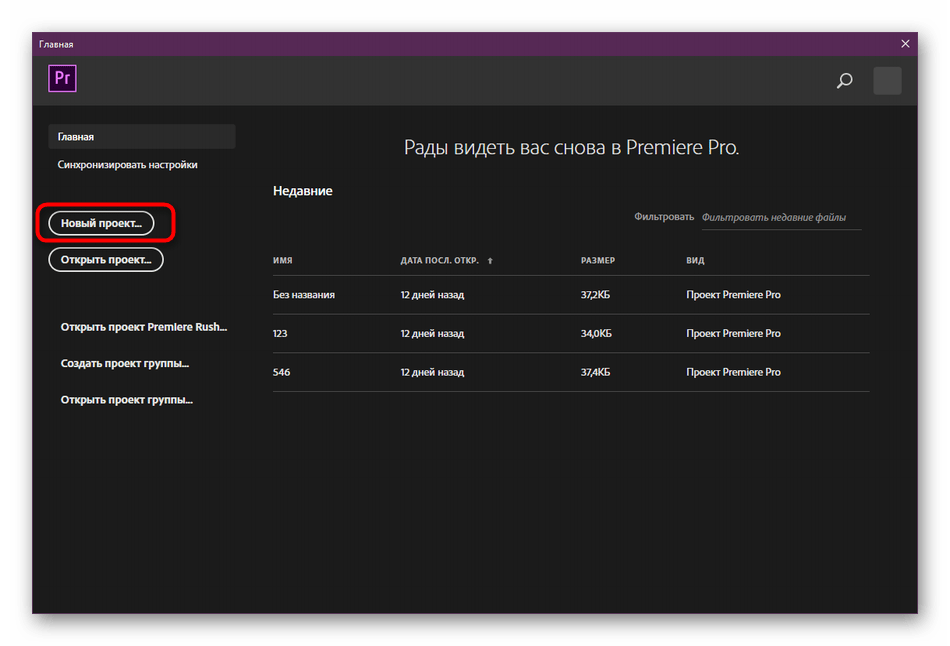This screenshot has width=950, height=646.
Task: Click the Premiere Pro logo icon
Action: coord(62,79)
